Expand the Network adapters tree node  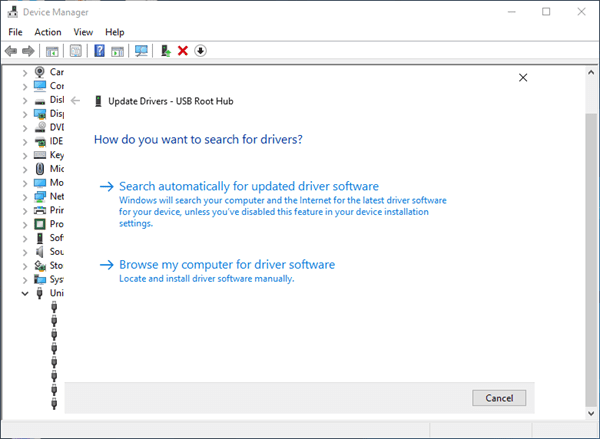26,197
